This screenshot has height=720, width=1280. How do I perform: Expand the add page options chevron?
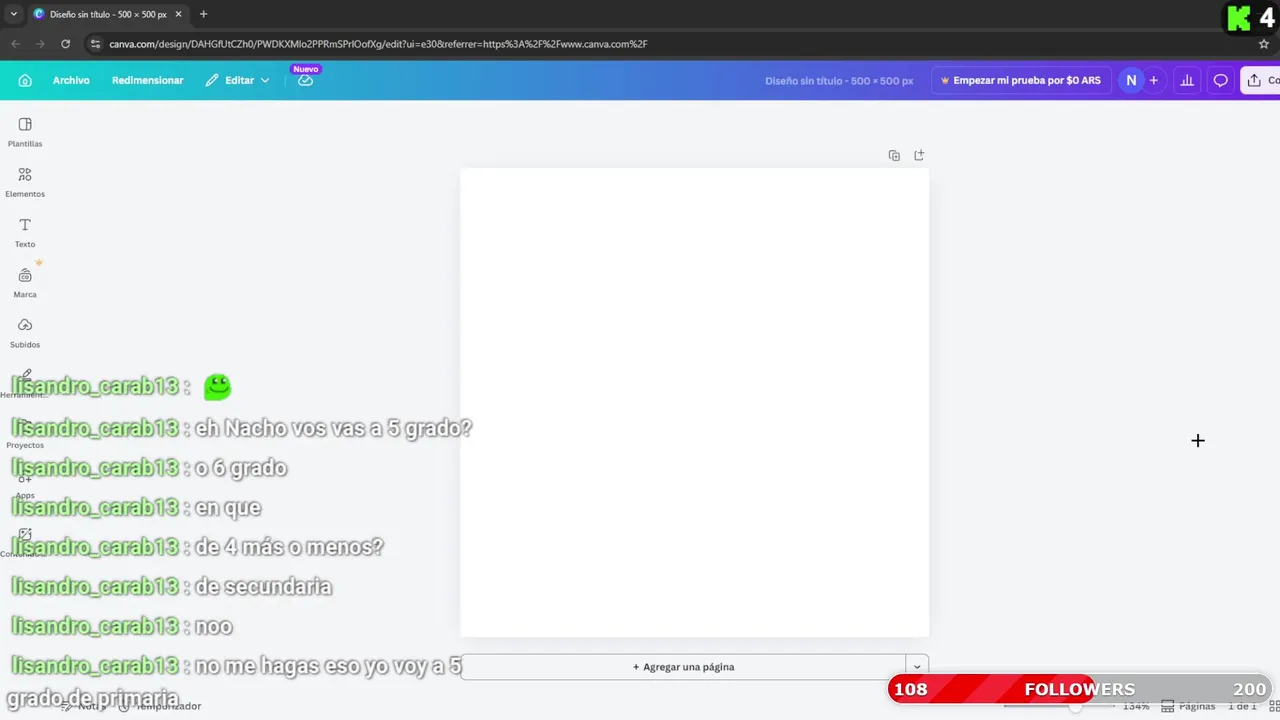917,667
